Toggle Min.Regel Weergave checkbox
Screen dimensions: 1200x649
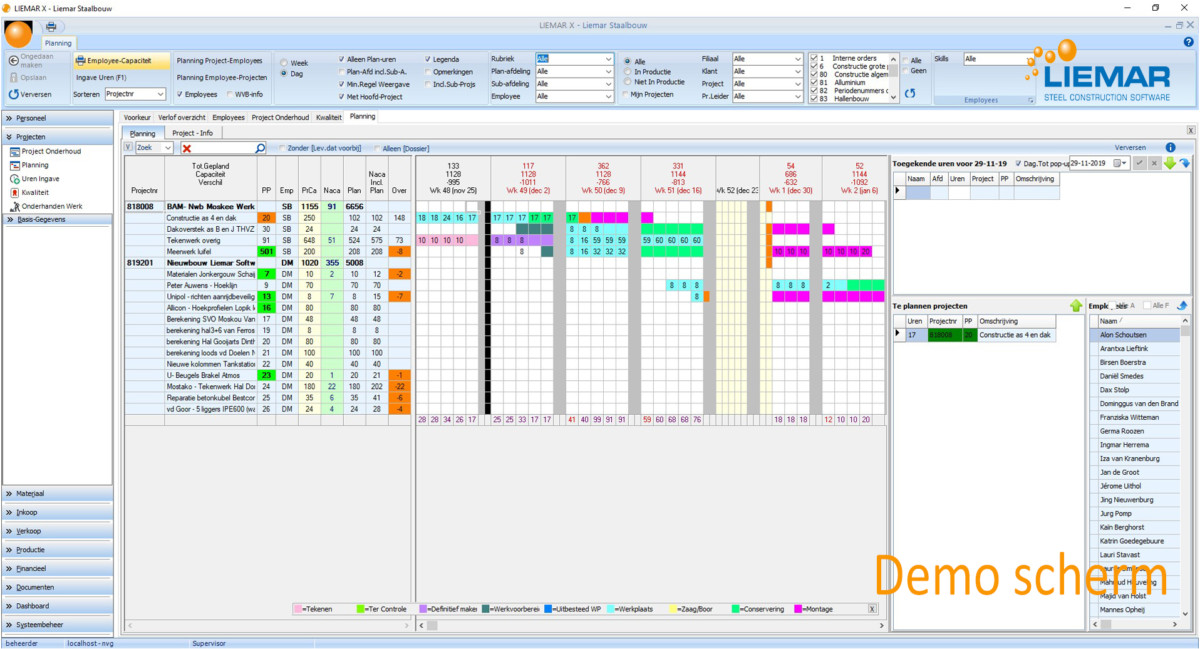pos(342,85)
